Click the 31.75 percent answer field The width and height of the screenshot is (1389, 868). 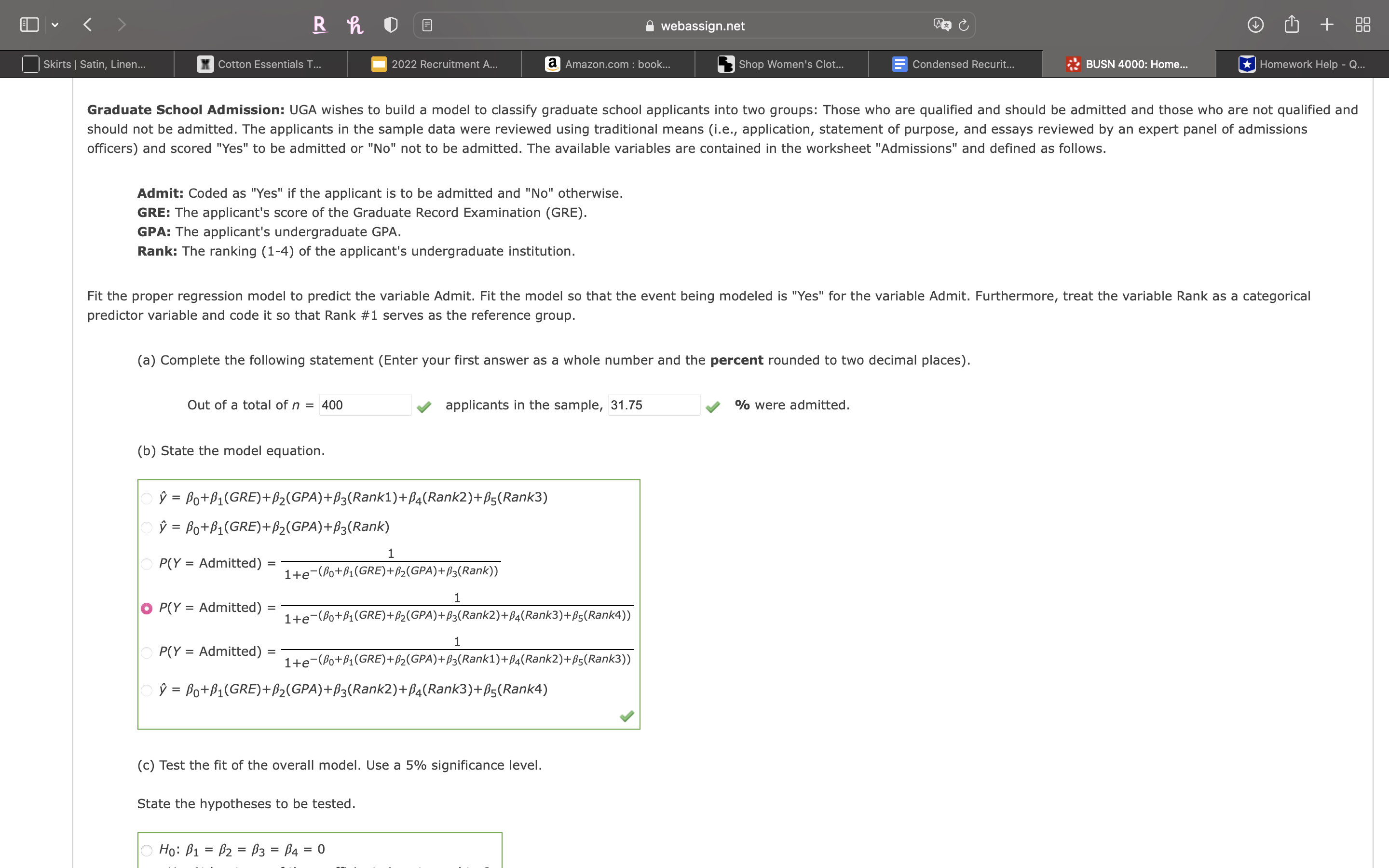pyautogui.click(x=654, y=405)
